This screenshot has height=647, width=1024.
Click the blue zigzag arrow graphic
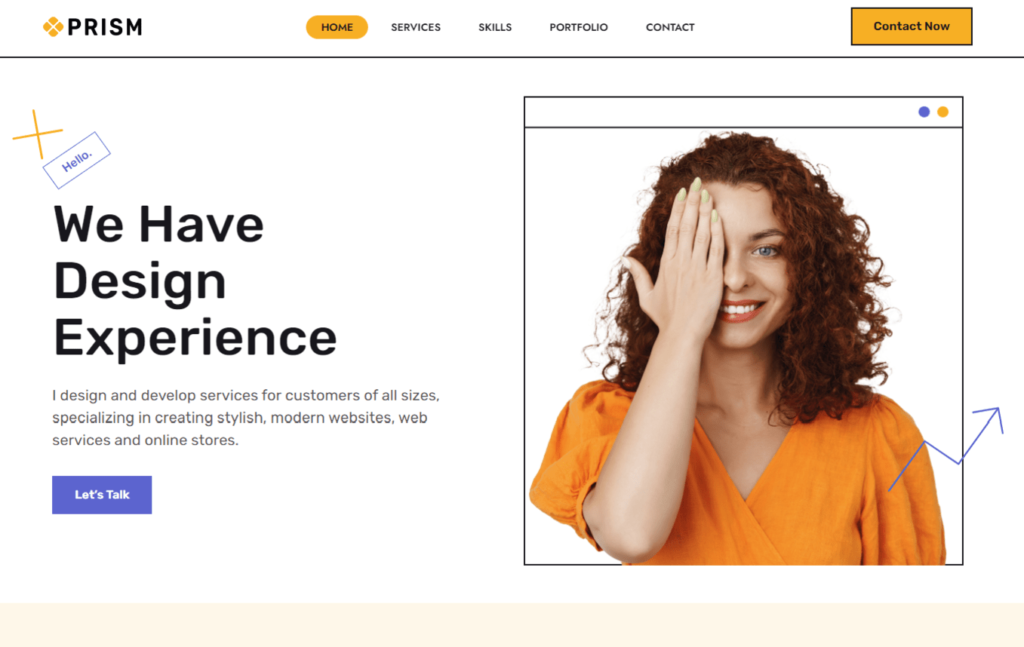(946, 449)
